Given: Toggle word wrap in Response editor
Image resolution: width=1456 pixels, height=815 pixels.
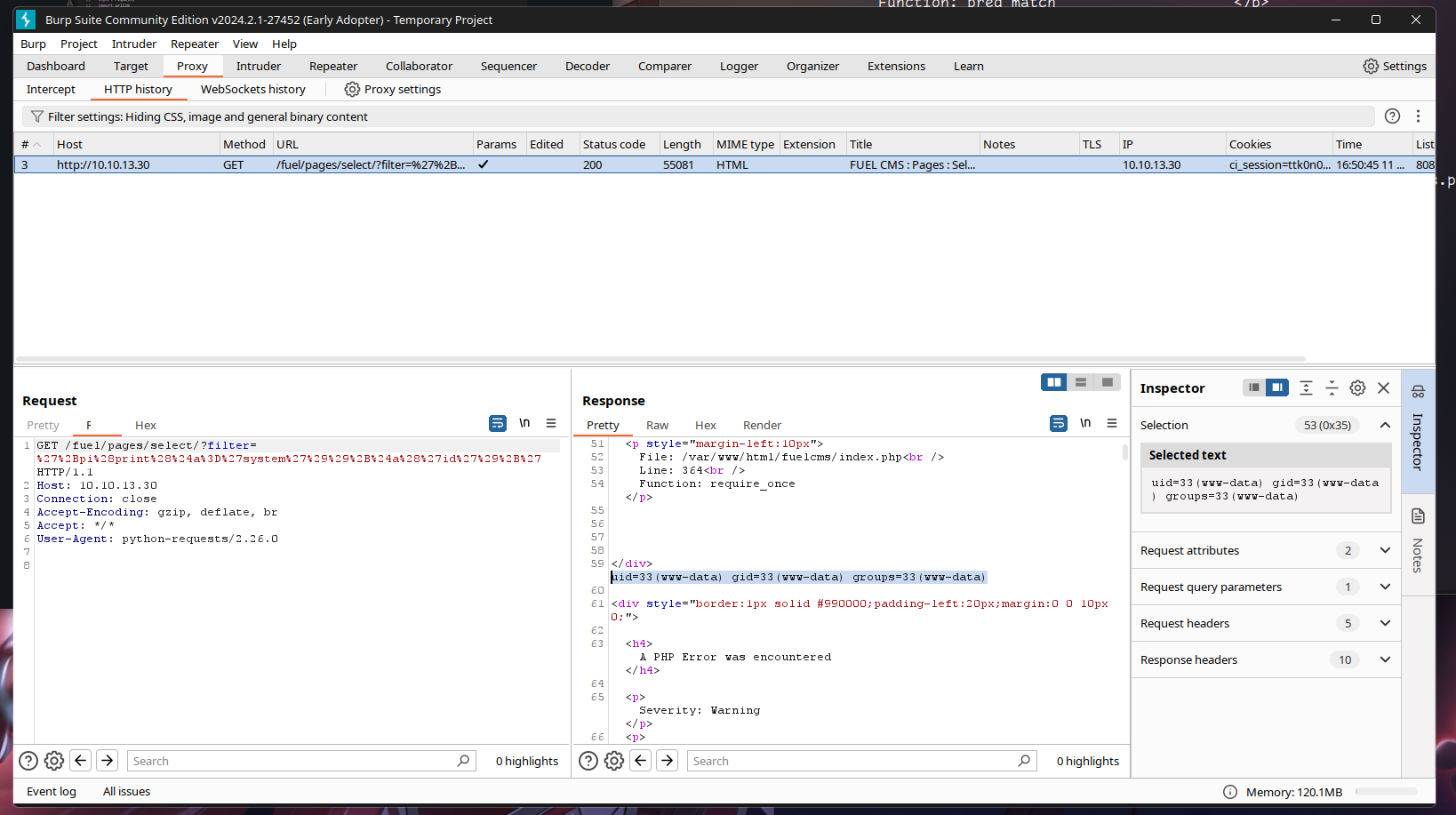Looking at the screenshot, I should point(1059,423).
